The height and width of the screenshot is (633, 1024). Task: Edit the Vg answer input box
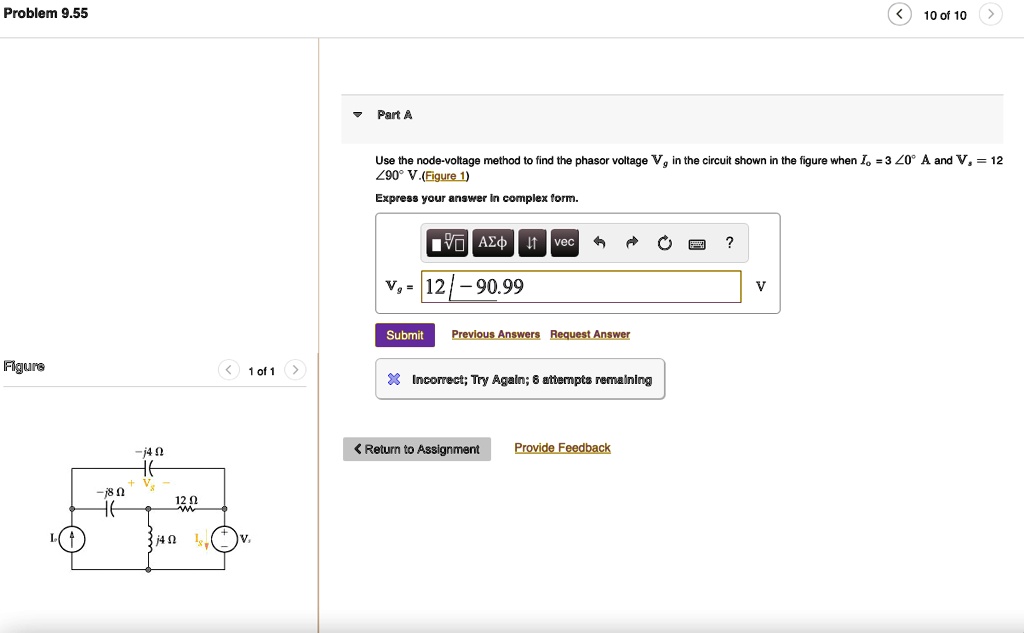pos(580,286)
